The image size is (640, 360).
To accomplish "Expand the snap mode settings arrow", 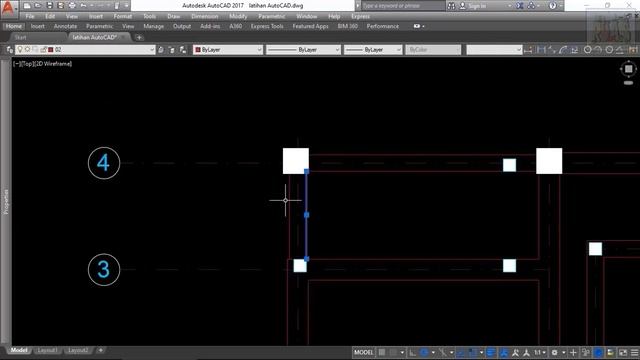I will (x=402, y=352).
